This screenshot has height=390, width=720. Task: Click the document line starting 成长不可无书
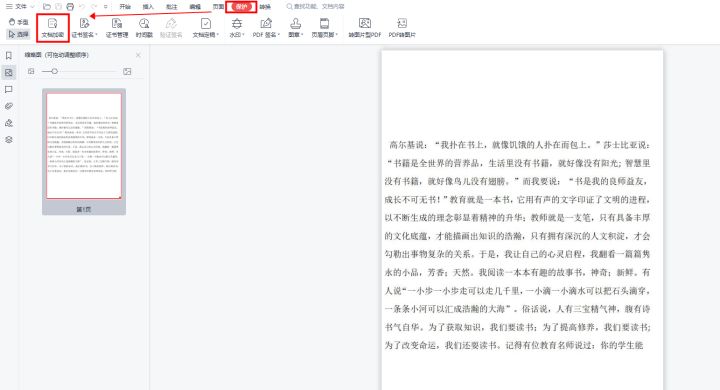518,200
